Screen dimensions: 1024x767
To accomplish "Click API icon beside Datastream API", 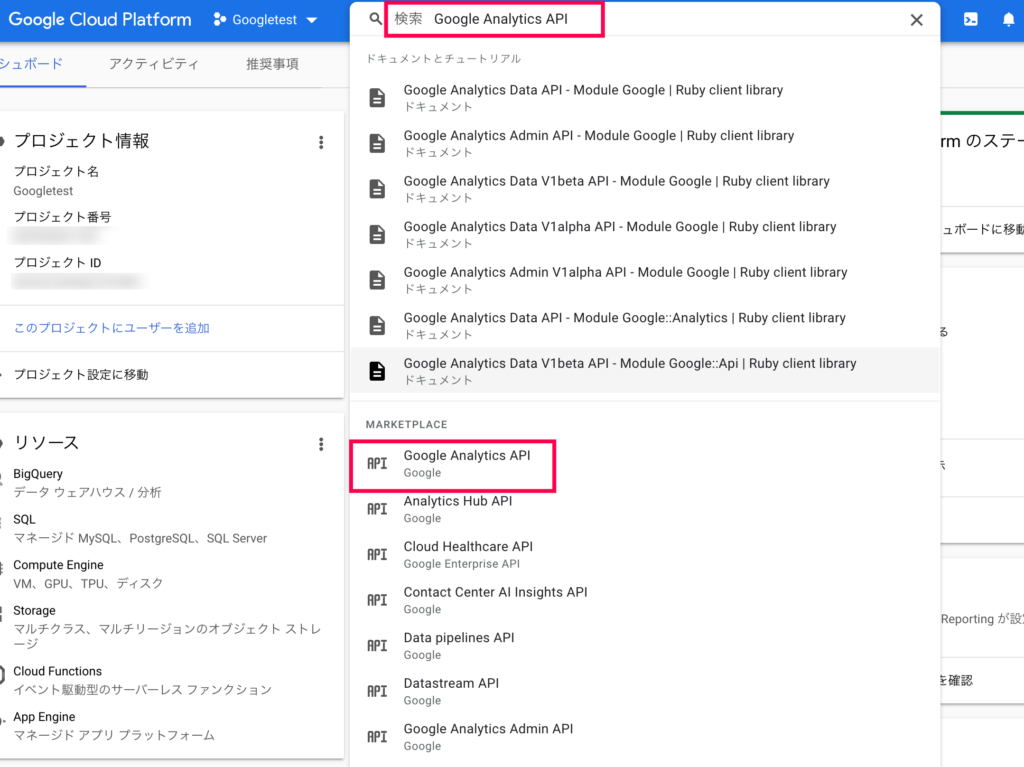I will [x=377, y=691].
